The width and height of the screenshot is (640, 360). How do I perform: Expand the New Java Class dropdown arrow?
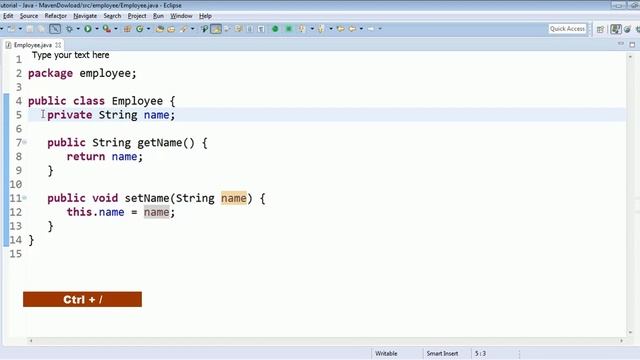[149, 29]
